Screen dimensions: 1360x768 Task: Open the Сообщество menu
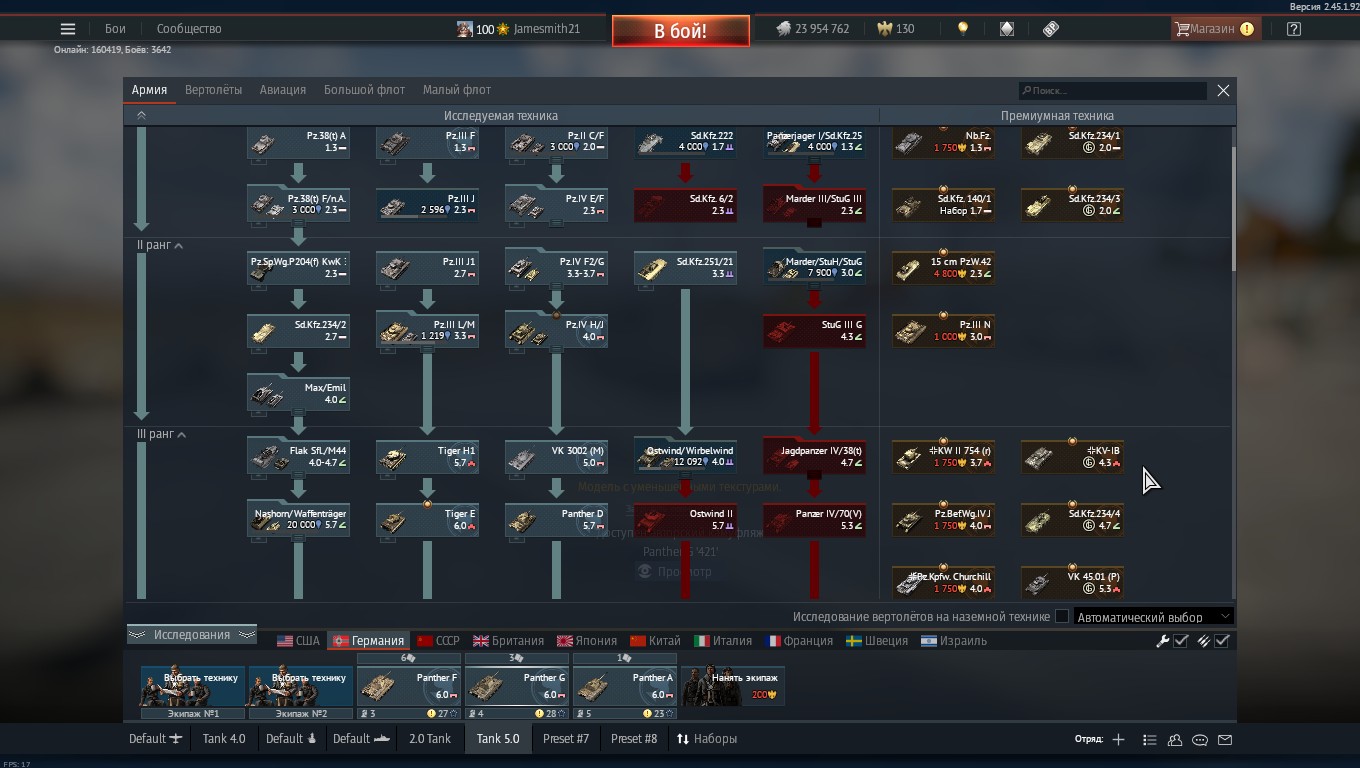[189, 29]
